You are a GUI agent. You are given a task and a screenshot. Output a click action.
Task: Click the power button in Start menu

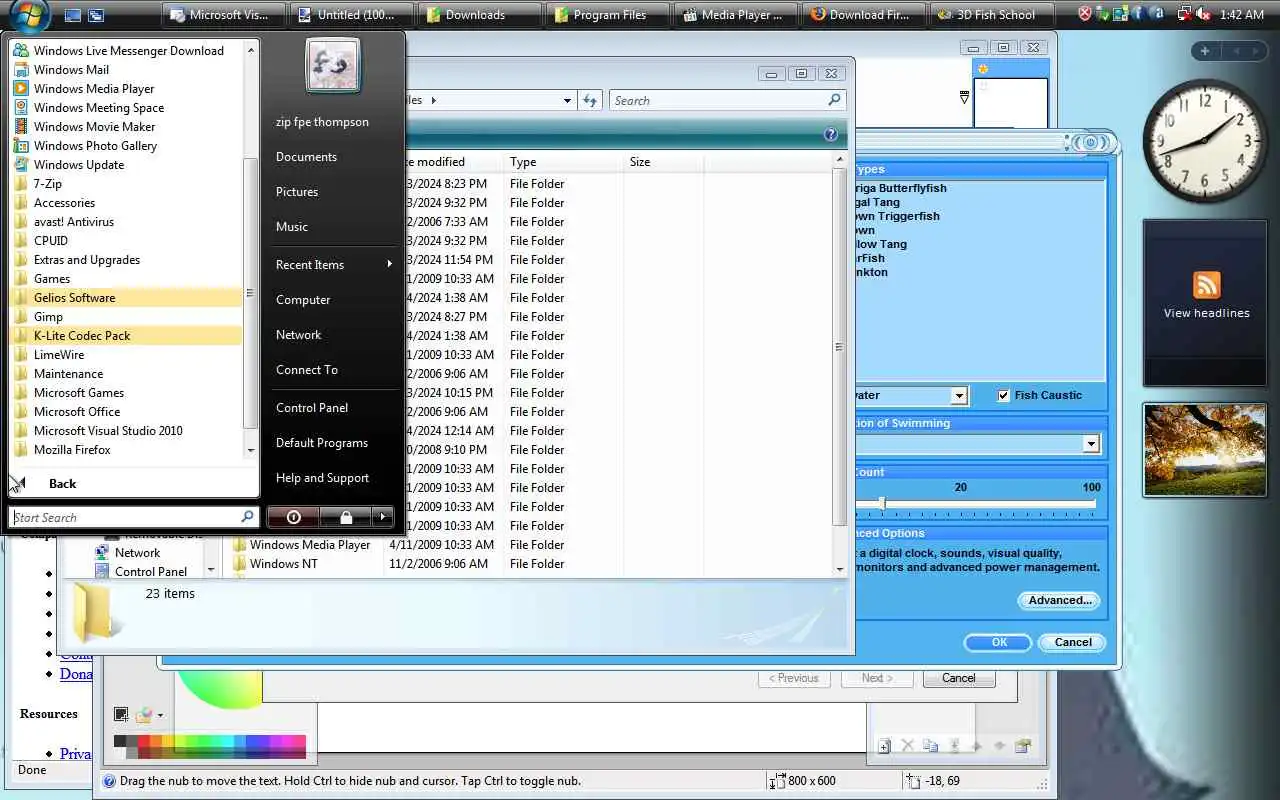tap(293, 517)
